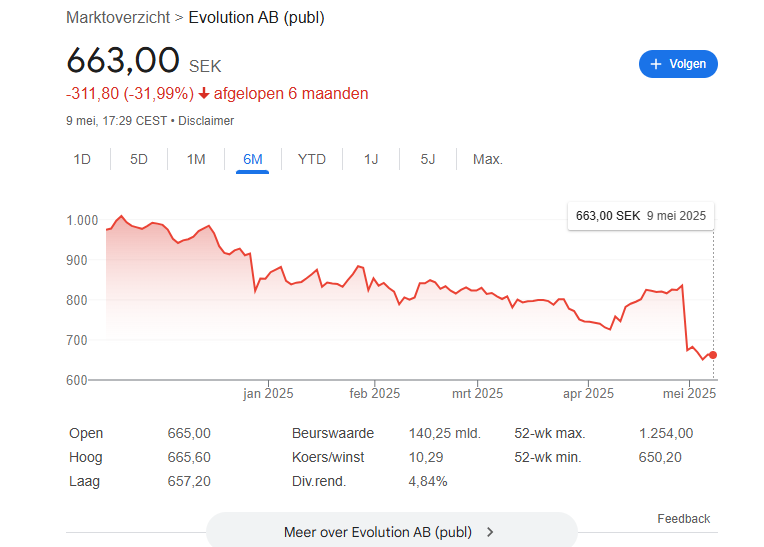764x547 pixels.
Task: Click the plus icon in the Volgen button
Action: point(656,64)
